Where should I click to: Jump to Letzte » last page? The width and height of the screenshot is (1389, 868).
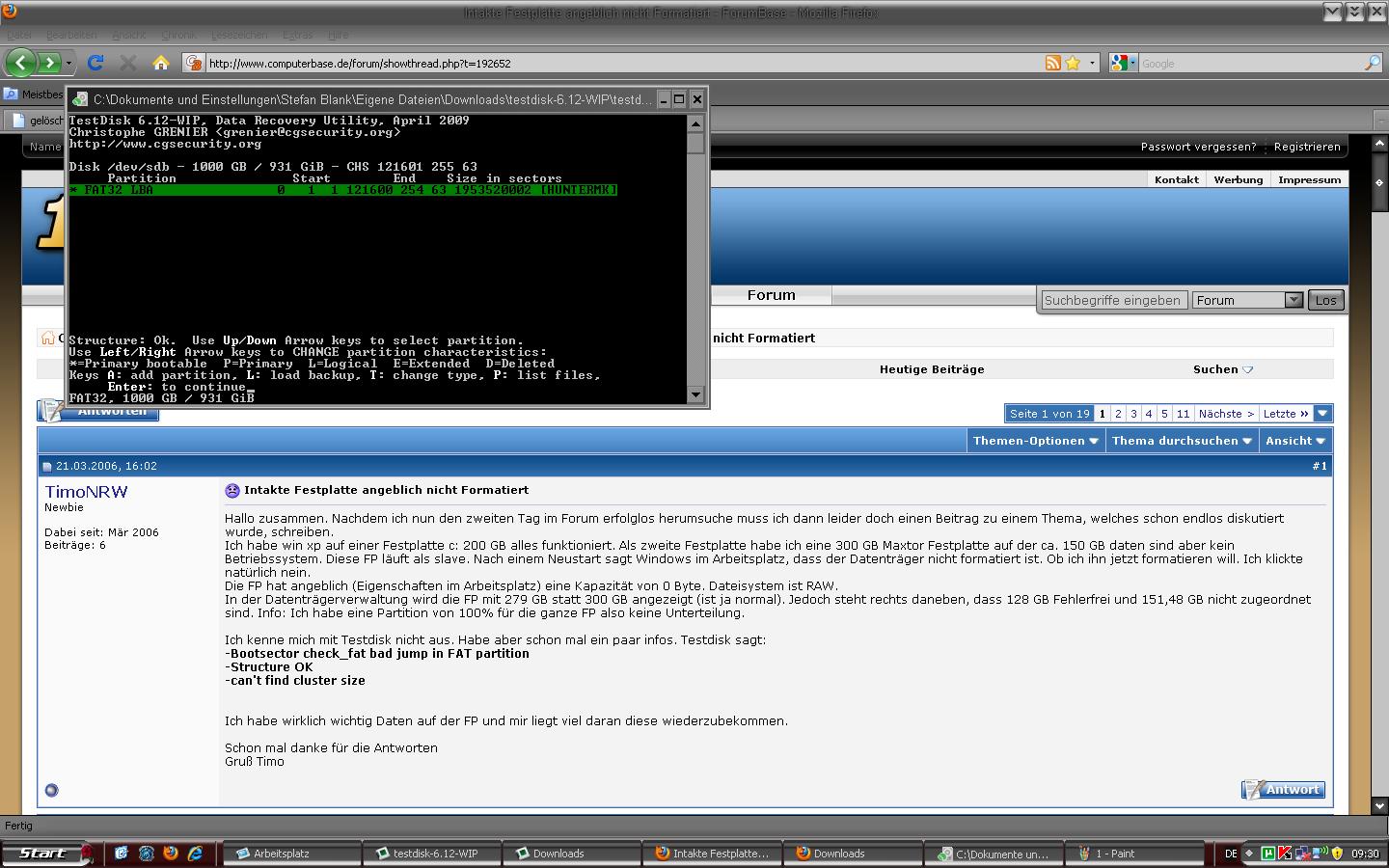click(x=1286, y=414)
